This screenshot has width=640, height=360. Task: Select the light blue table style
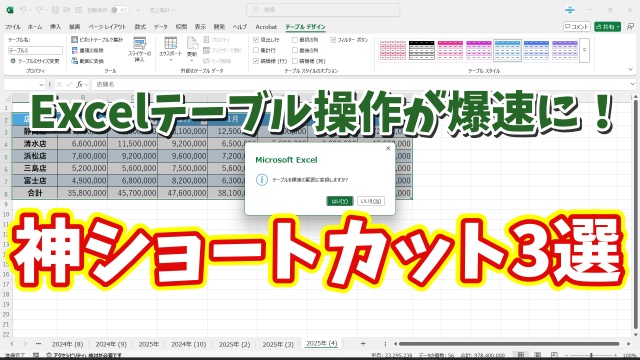[x=507, y=50]
